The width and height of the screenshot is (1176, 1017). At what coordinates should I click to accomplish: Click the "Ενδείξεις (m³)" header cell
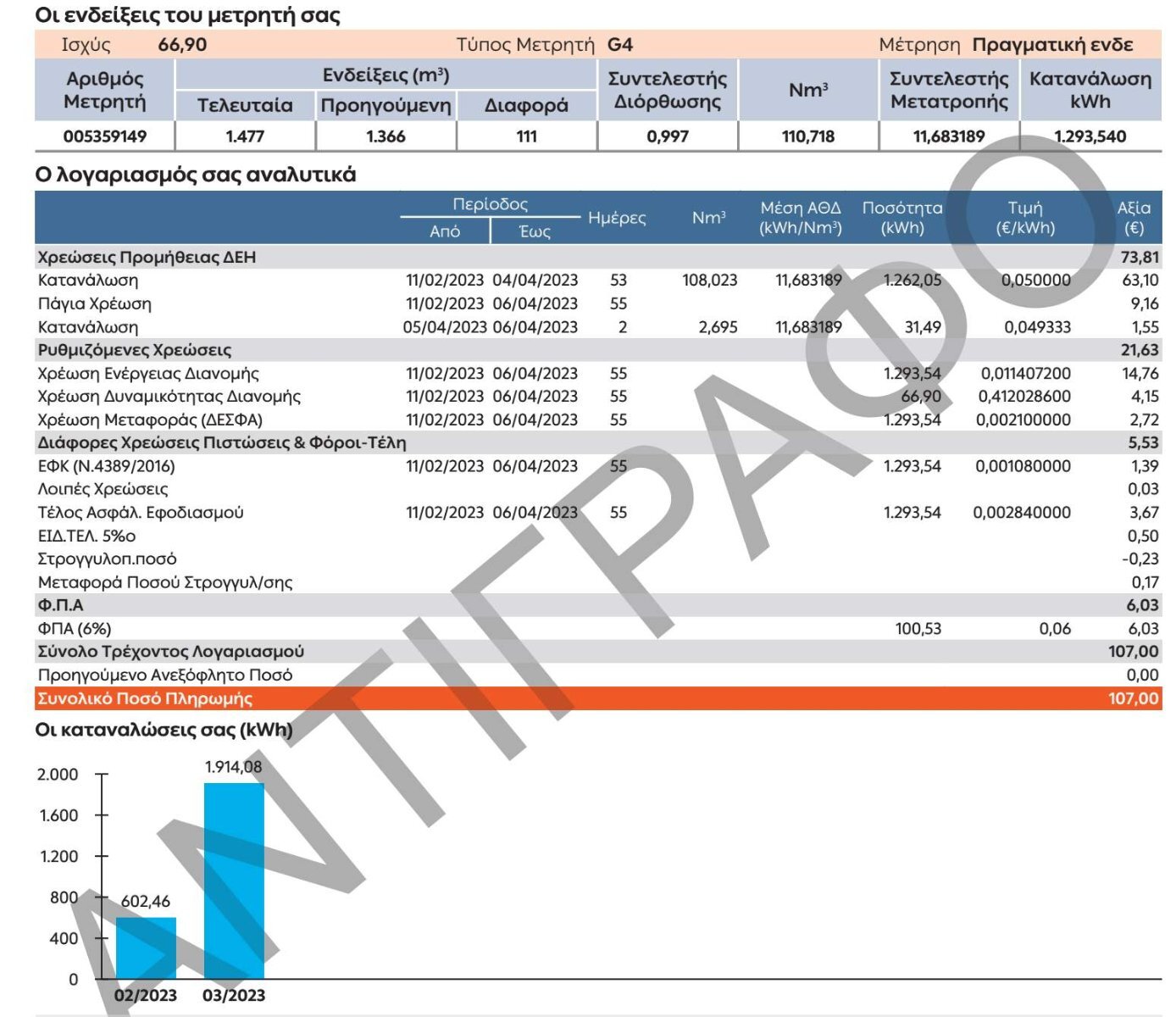click(x=386, y=75)
